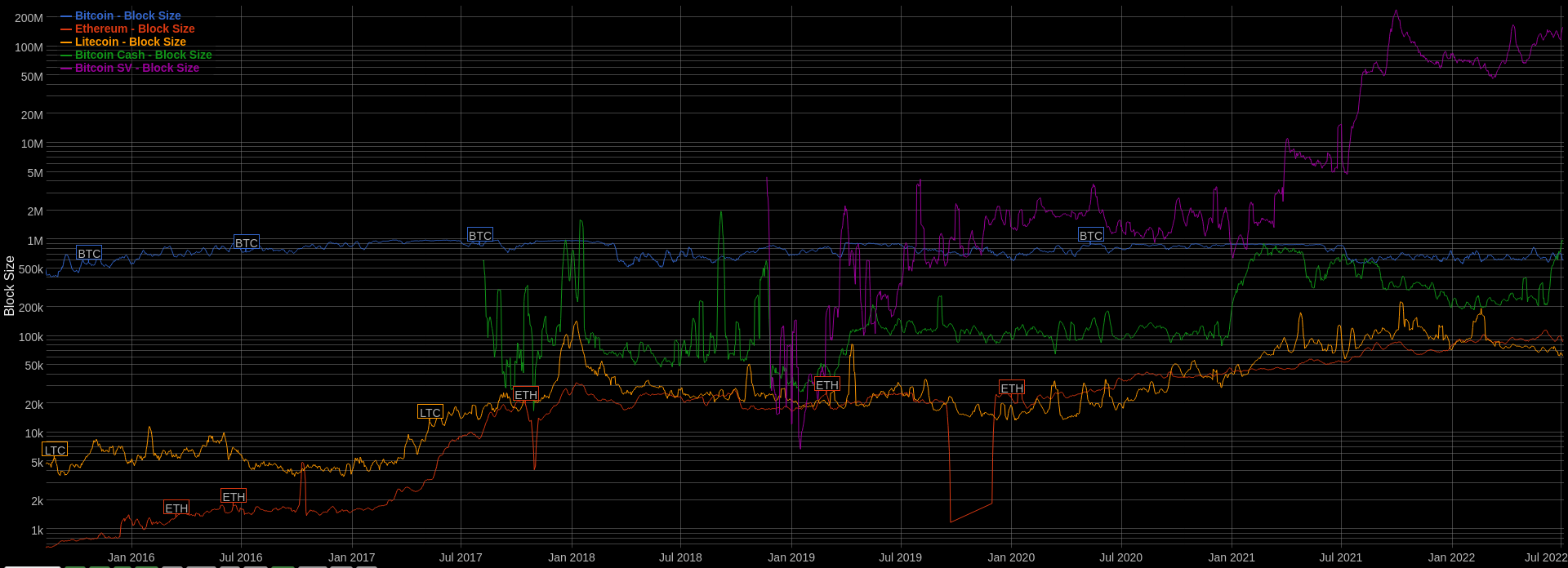This screenshot has width=1568, height=568.
Task: Click the Jul 2020 x-axis label
Action: point(1120,557)
